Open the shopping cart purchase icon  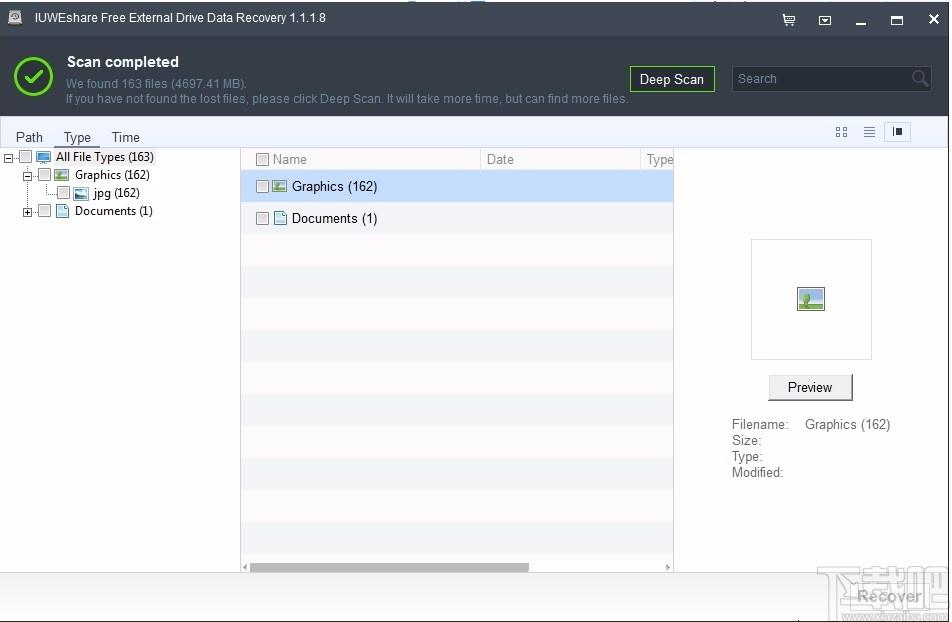point(789,20)
